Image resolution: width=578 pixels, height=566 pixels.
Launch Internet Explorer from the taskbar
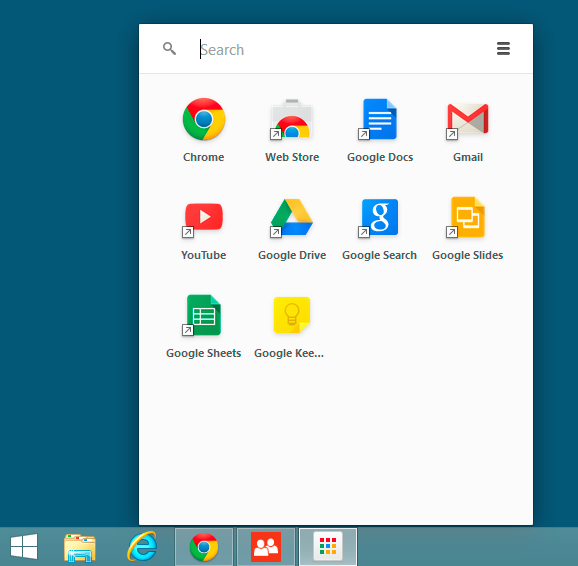click(x=142, y=546)
